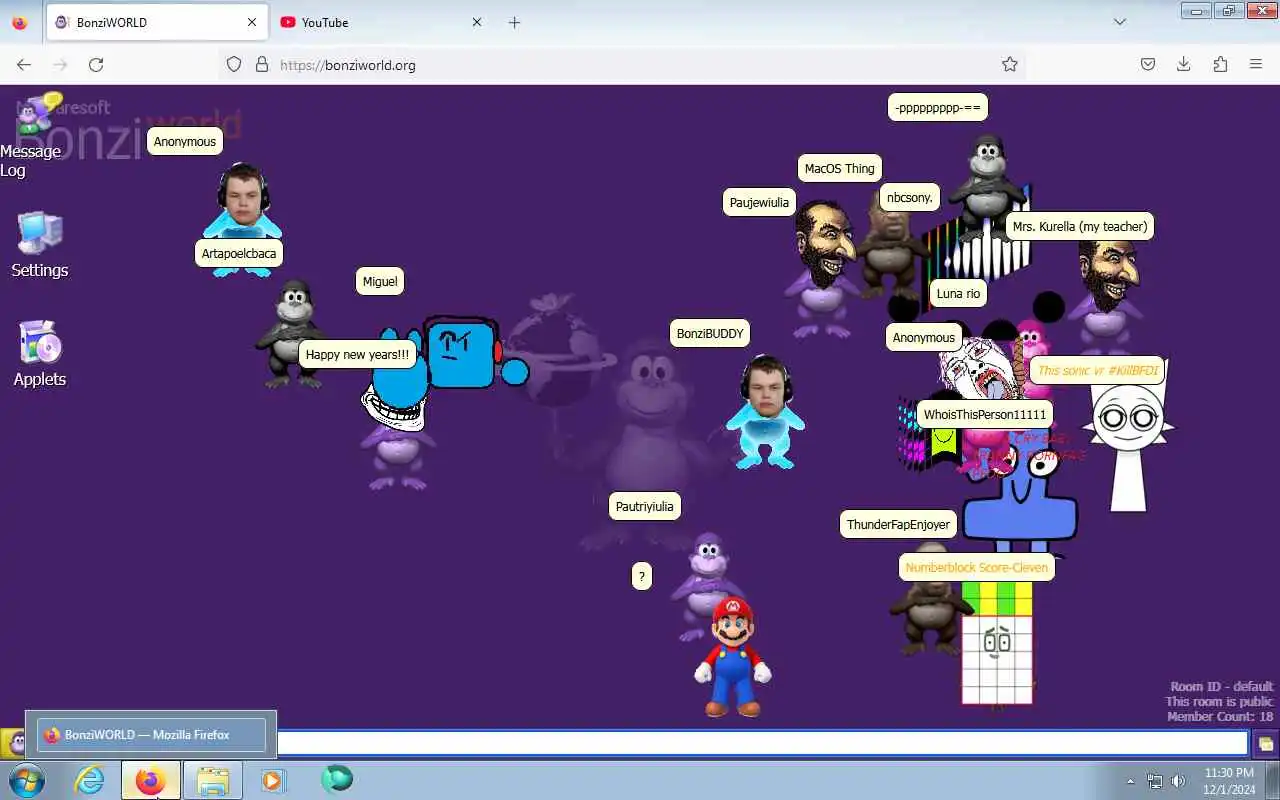Open the Pocket save icon

(1148, 64)
